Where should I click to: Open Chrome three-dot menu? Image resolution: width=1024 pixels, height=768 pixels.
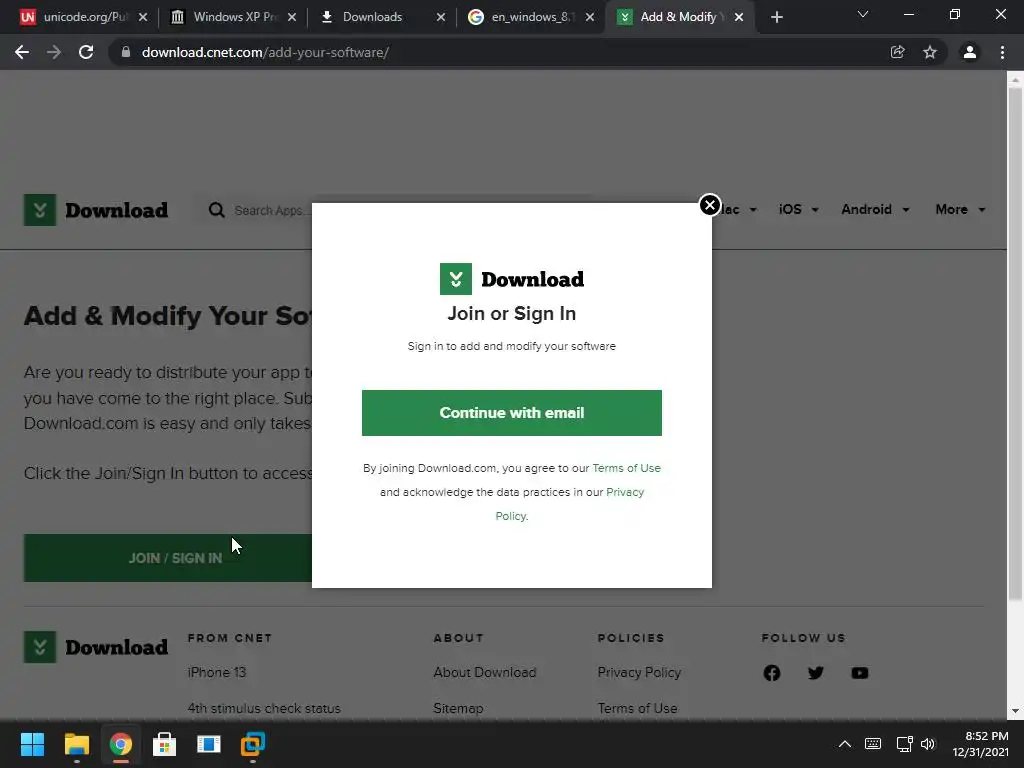pos(1002,52)
